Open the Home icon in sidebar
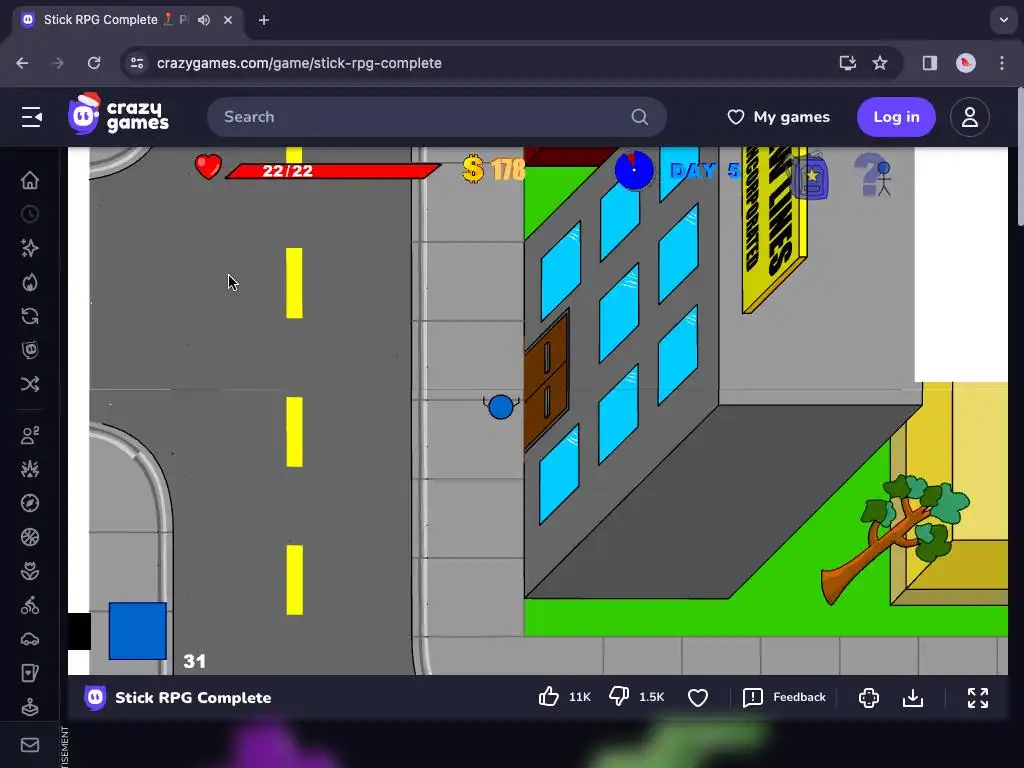The image size is (1024, 768). click(30, 180)
